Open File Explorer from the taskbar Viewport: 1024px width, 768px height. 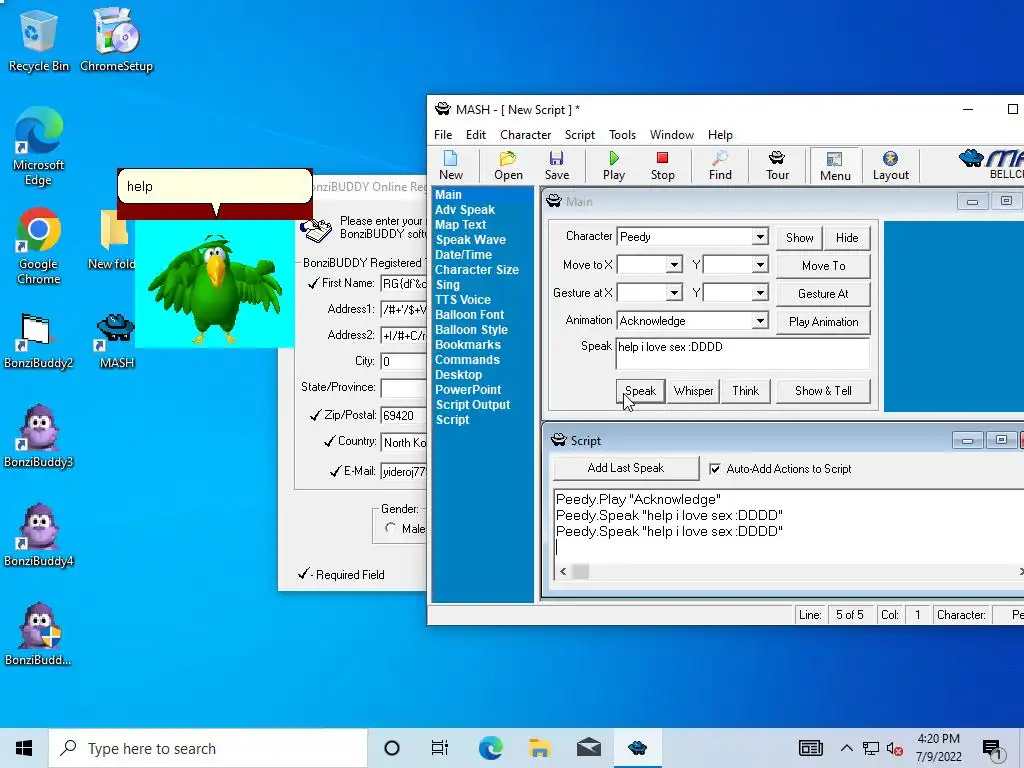coord(539,748)
